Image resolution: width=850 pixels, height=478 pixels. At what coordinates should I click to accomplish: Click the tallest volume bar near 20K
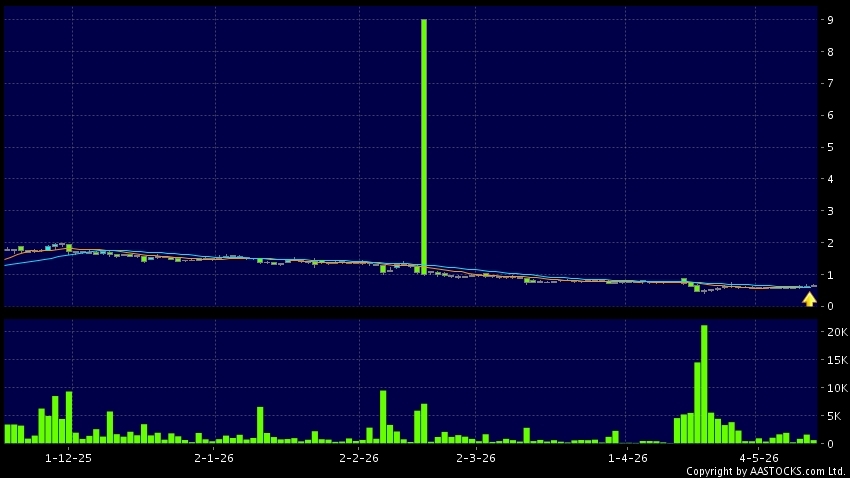pyautogui.click(x=704, y=384)
